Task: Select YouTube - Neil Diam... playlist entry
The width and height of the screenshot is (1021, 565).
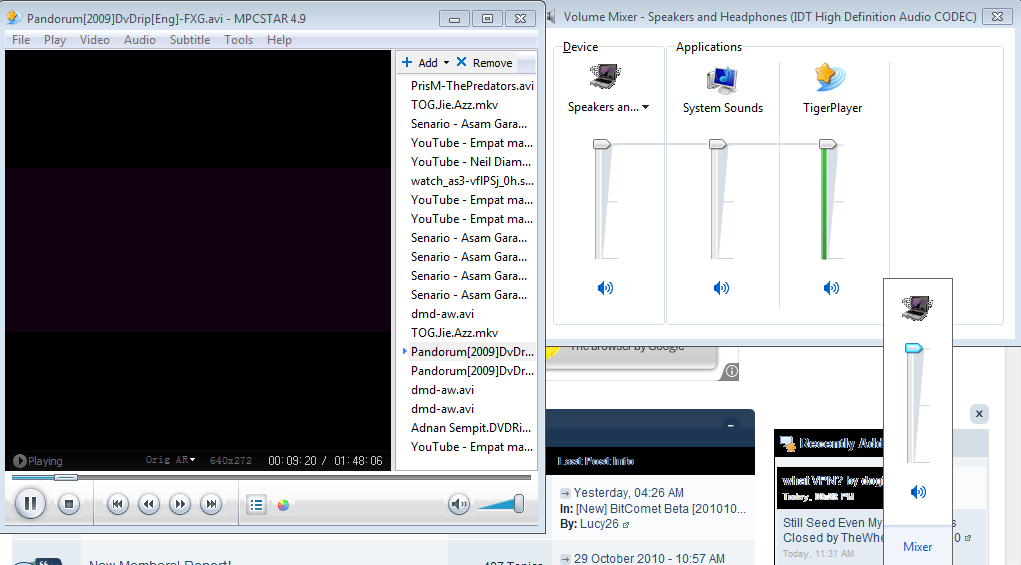Action: click(471, 161)
